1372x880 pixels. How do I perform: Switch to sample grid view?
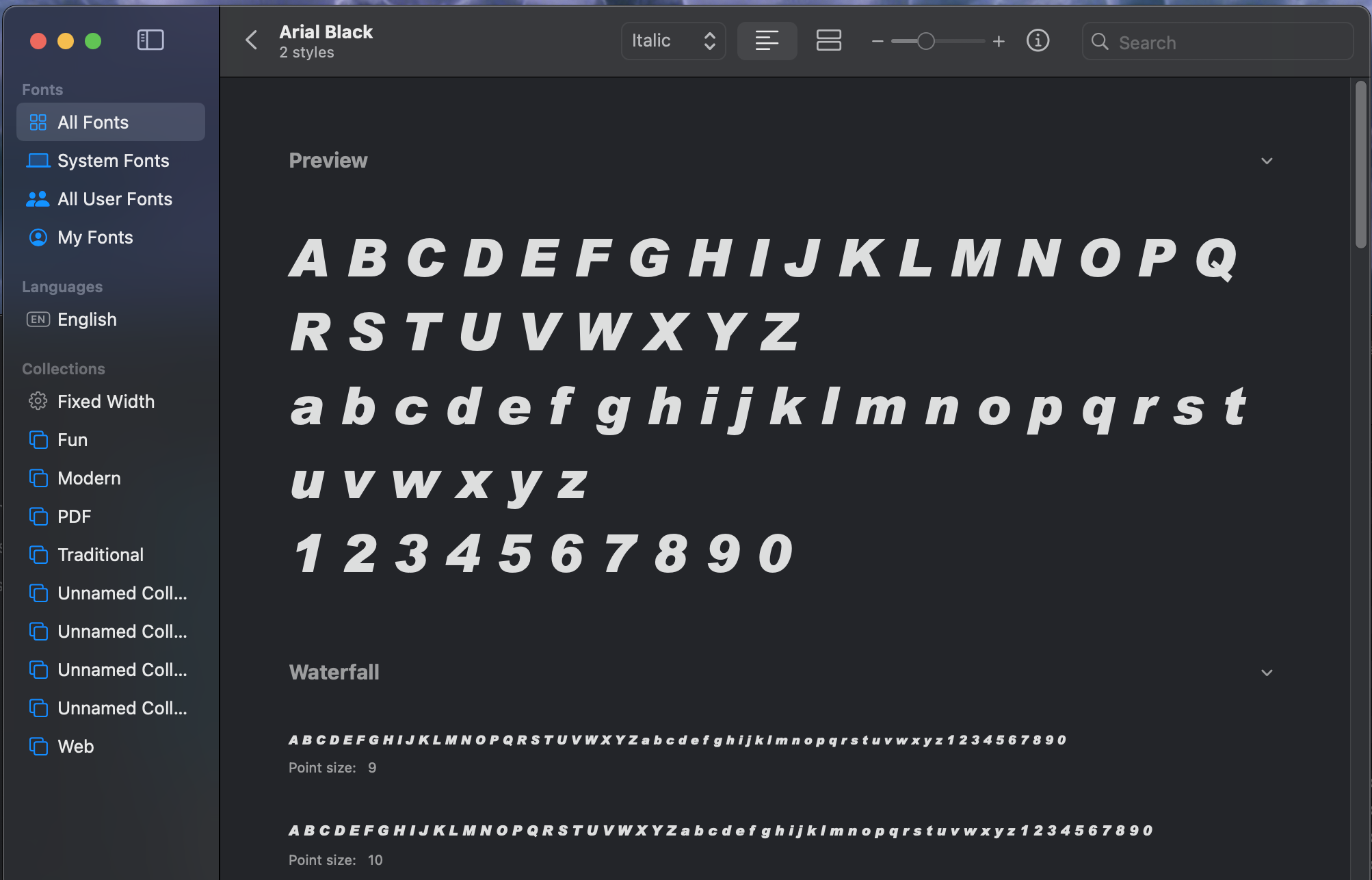click(x=828, y=40)
